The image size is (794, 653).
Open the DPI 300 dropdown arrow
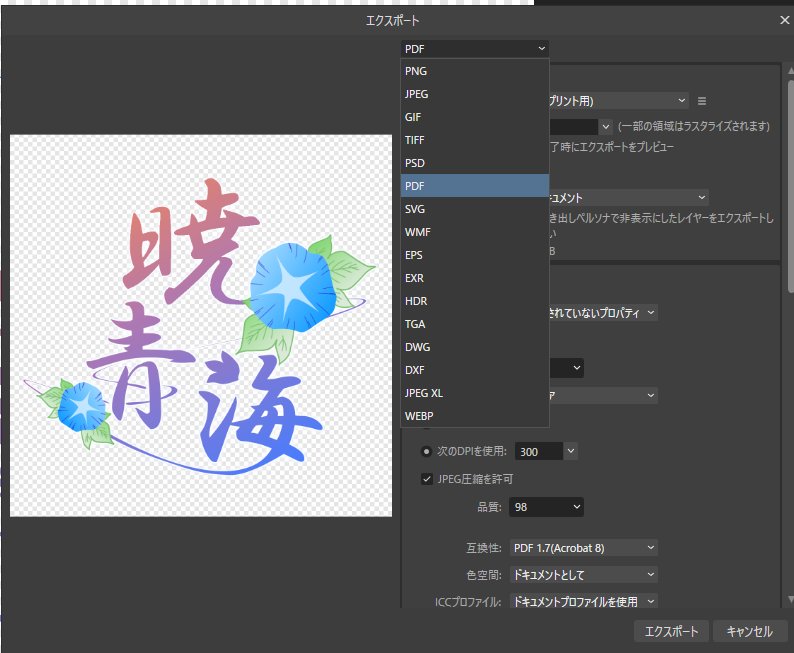coord(570,451)
